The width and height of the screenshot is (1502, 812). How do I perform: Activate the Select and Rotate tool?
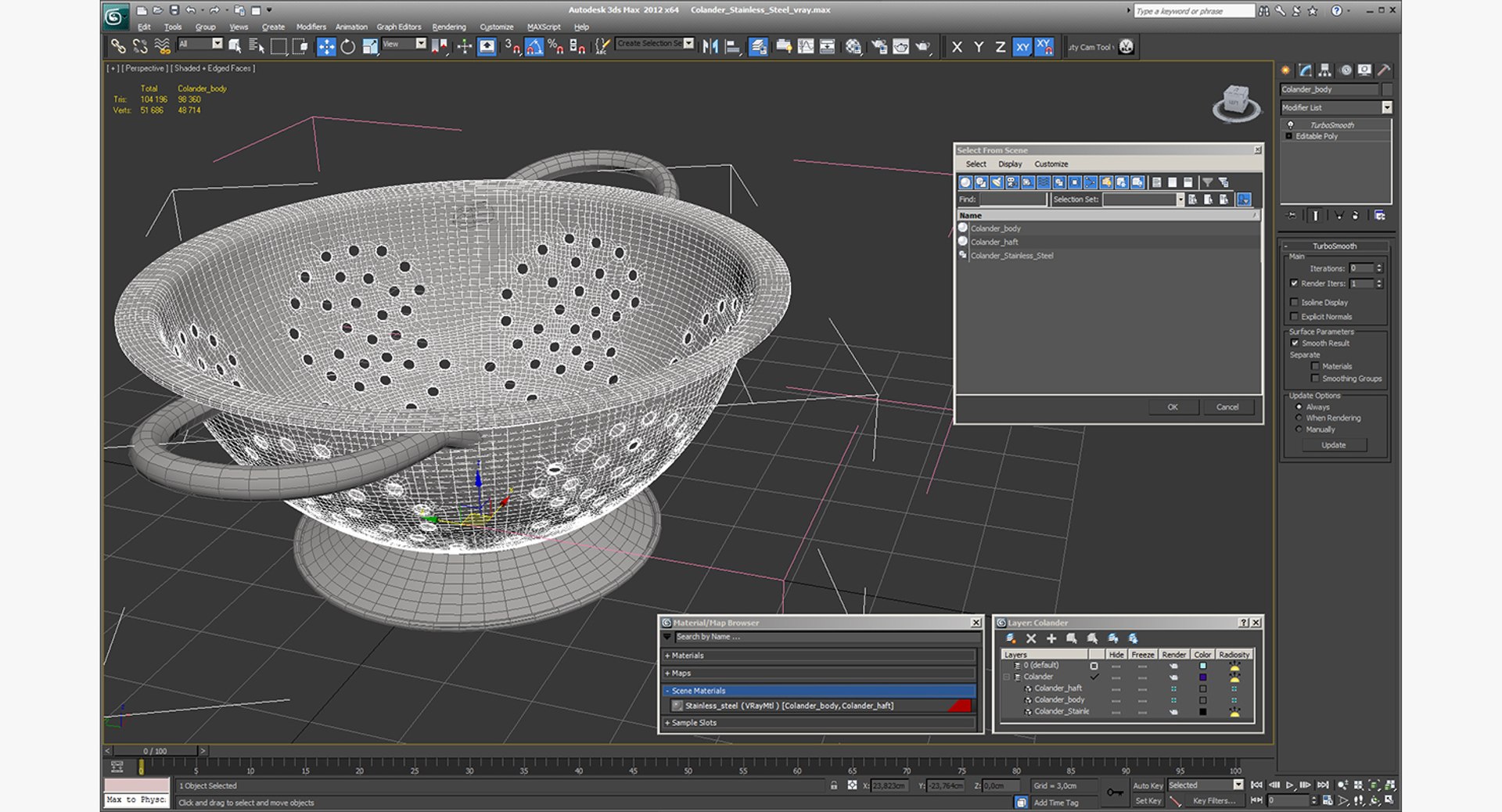[348, 47]
